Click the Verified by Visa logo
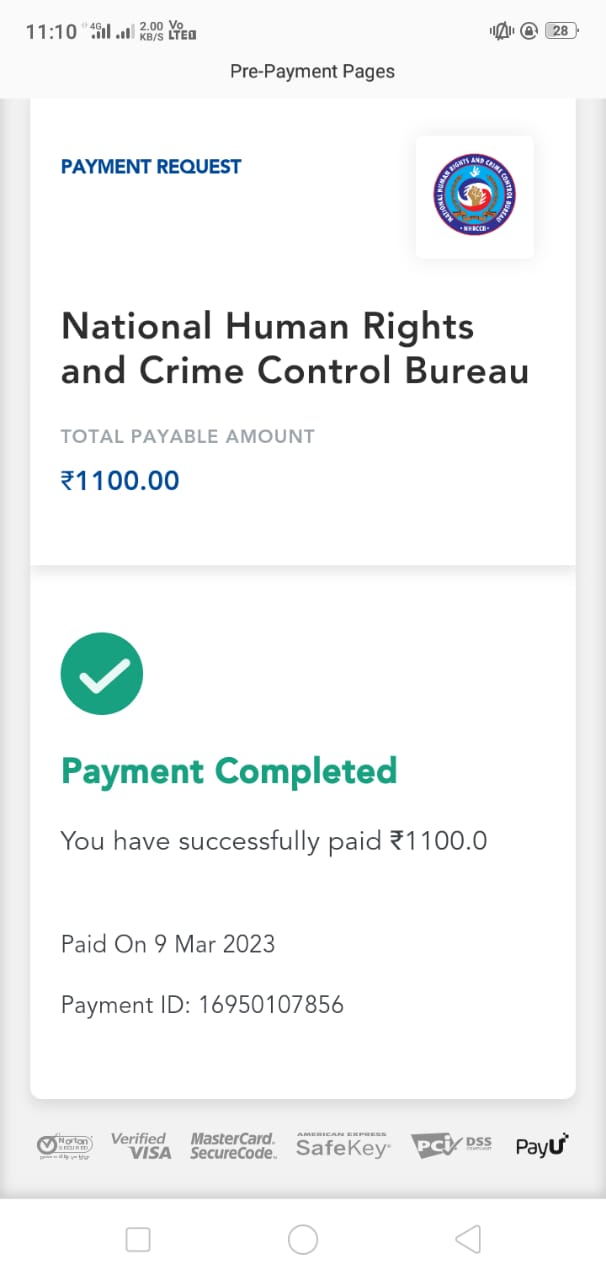Image resolution: width=606 pixels, height=1280 pixels. tap(141, 1146)
